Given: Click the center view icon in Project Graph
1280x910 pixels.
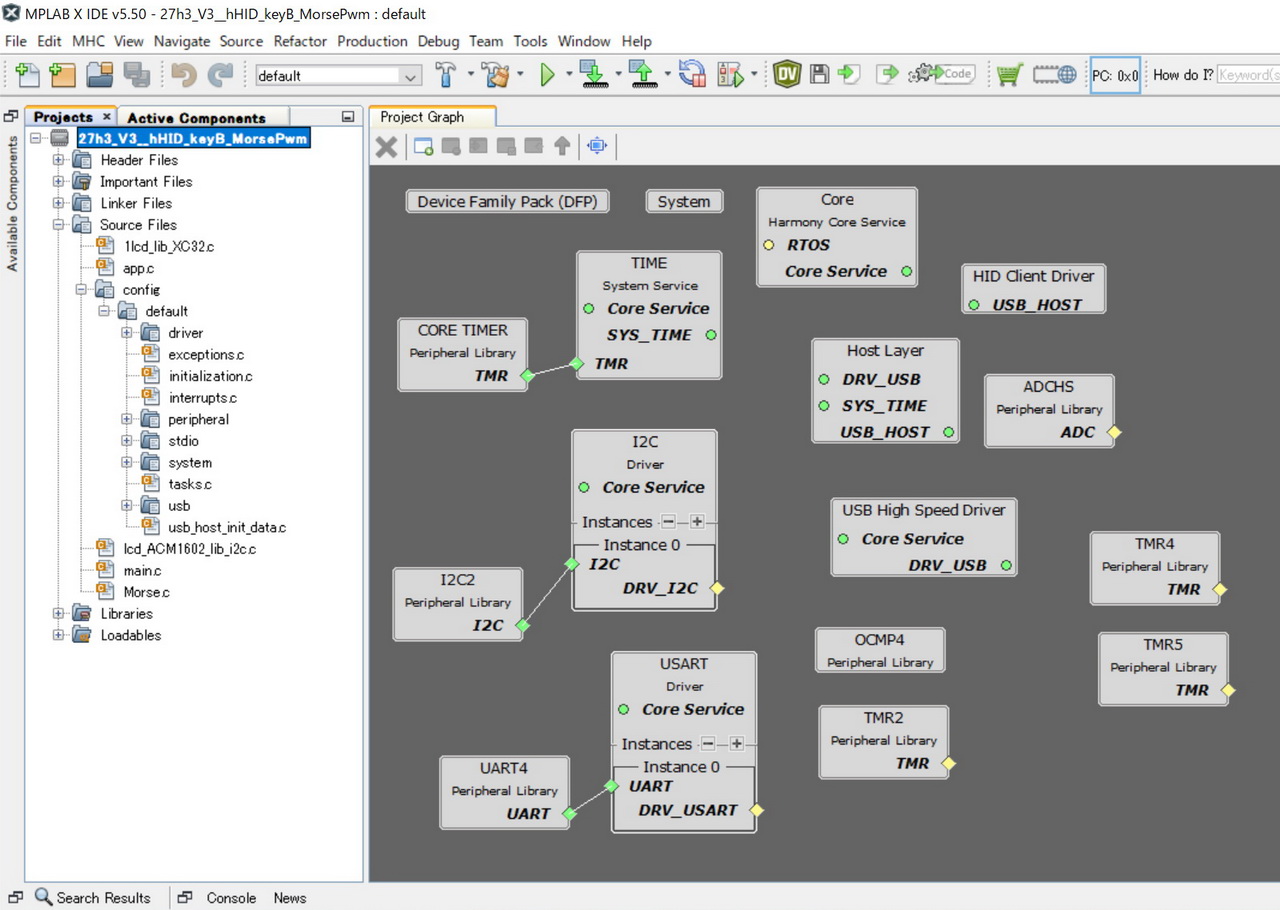Looking at the screenshot, I should click(597, 146).
